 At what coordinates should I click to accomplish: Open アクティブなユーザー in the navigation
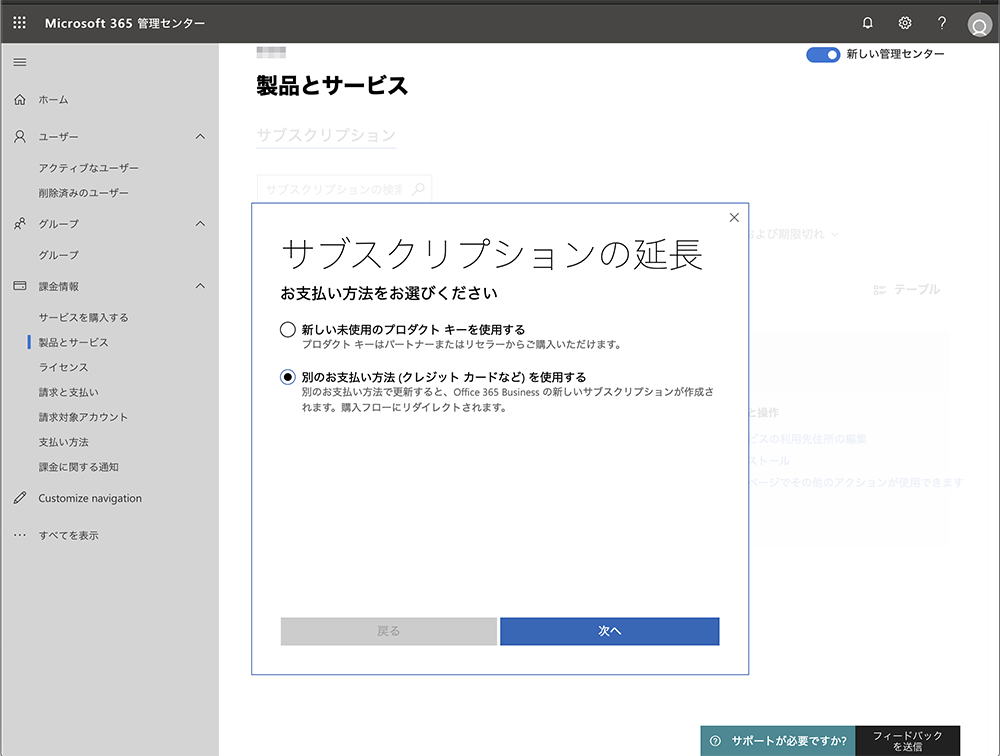tap(89, 168)
